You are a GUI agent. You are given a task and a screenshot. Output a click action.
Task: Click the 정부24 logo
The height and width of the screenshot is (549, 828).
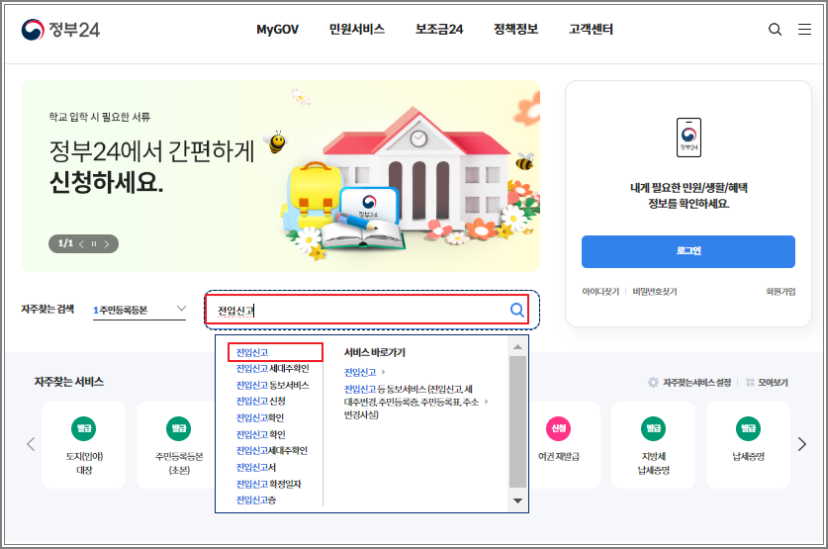[x=60, y=30]
